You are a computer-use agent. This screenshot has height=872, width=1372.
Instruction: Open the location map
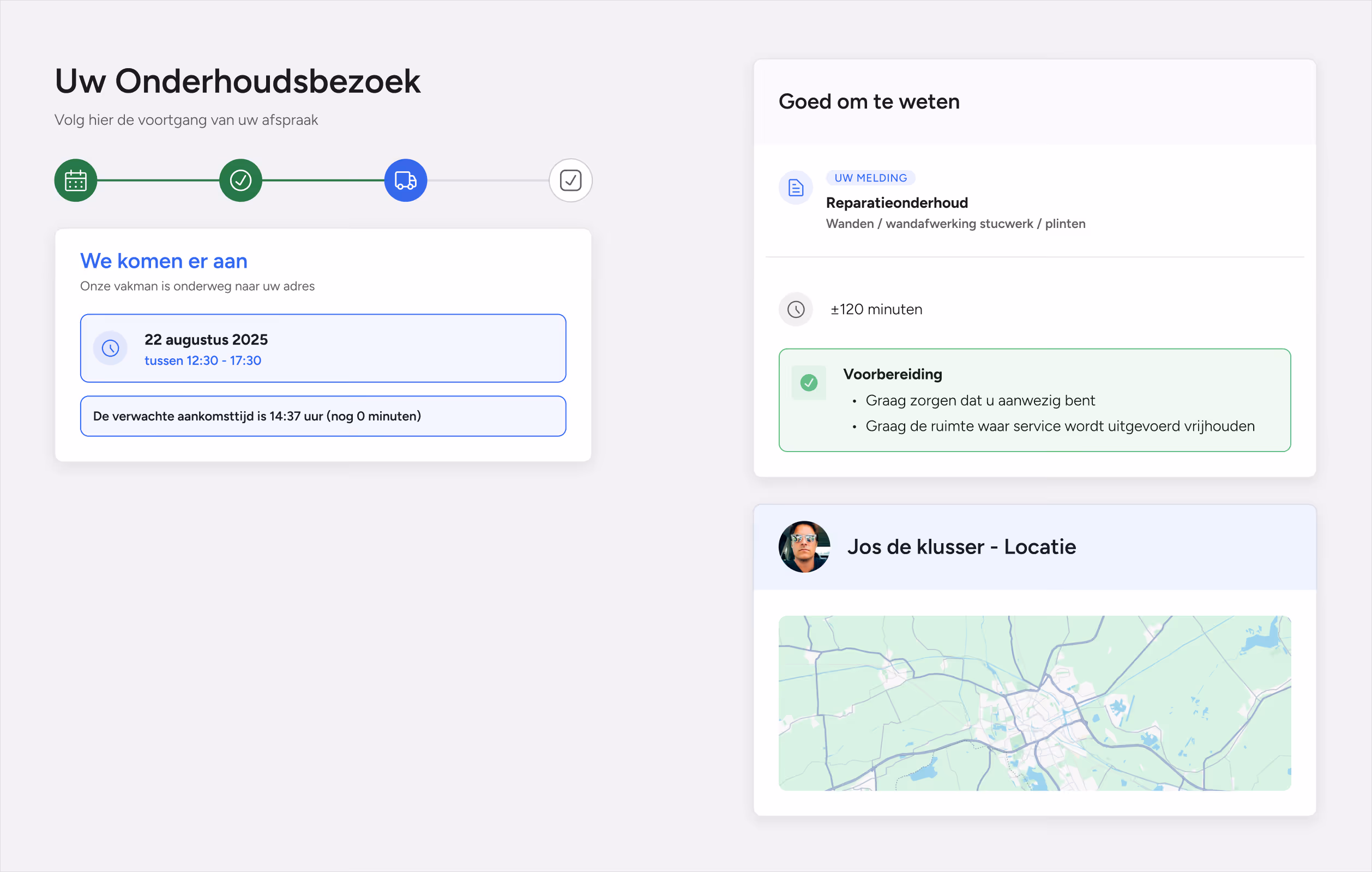(1034, 703)
